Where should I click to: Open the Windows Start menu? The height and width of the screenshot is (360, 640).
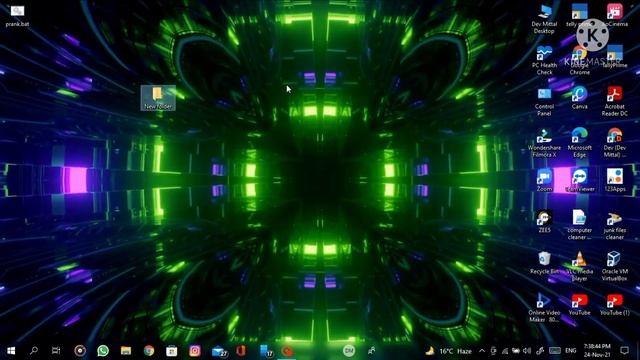point(11,351)
